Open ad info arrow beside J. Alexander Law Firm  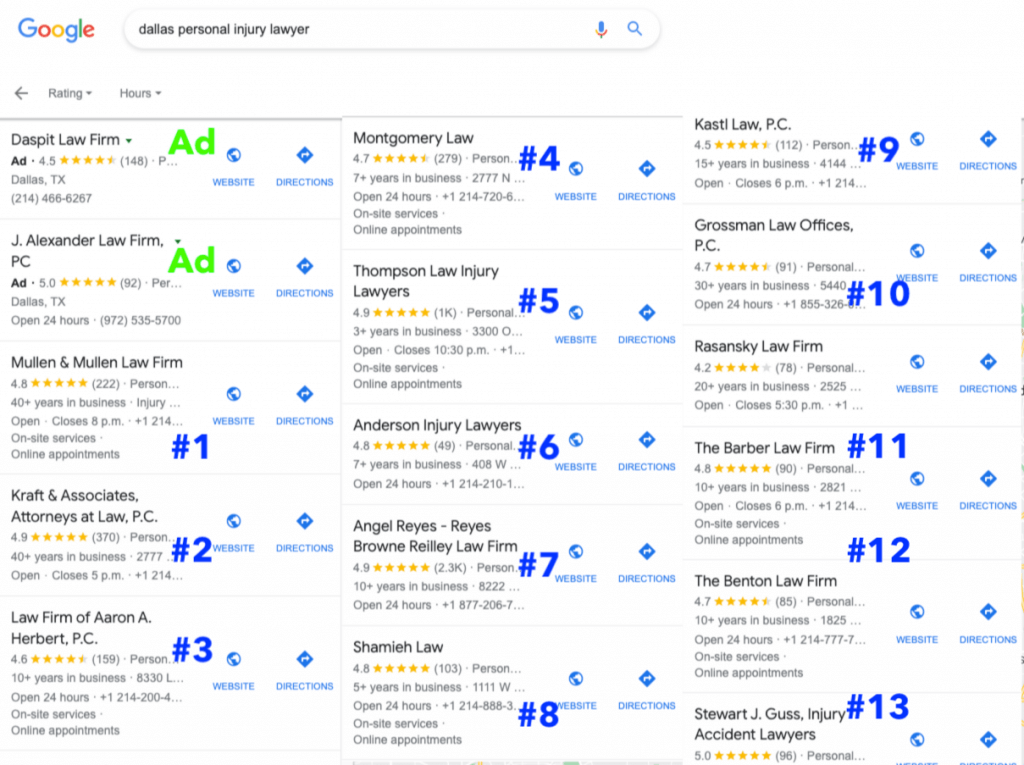click(178, 241)
